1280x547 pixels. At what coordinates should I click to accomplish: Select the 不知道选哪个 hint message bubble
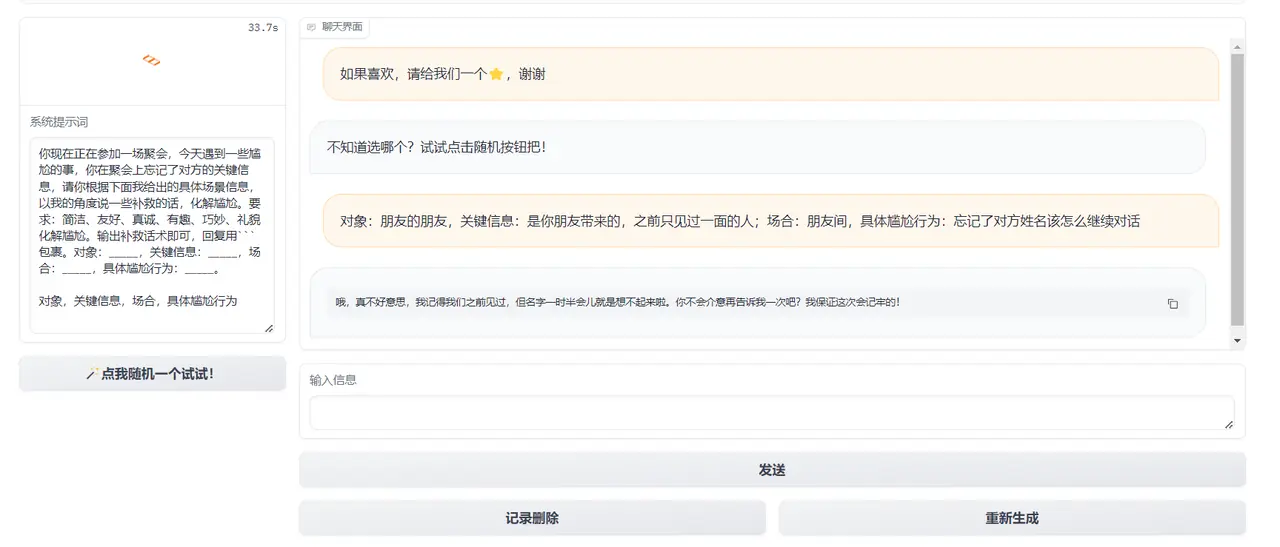[757, 147]
